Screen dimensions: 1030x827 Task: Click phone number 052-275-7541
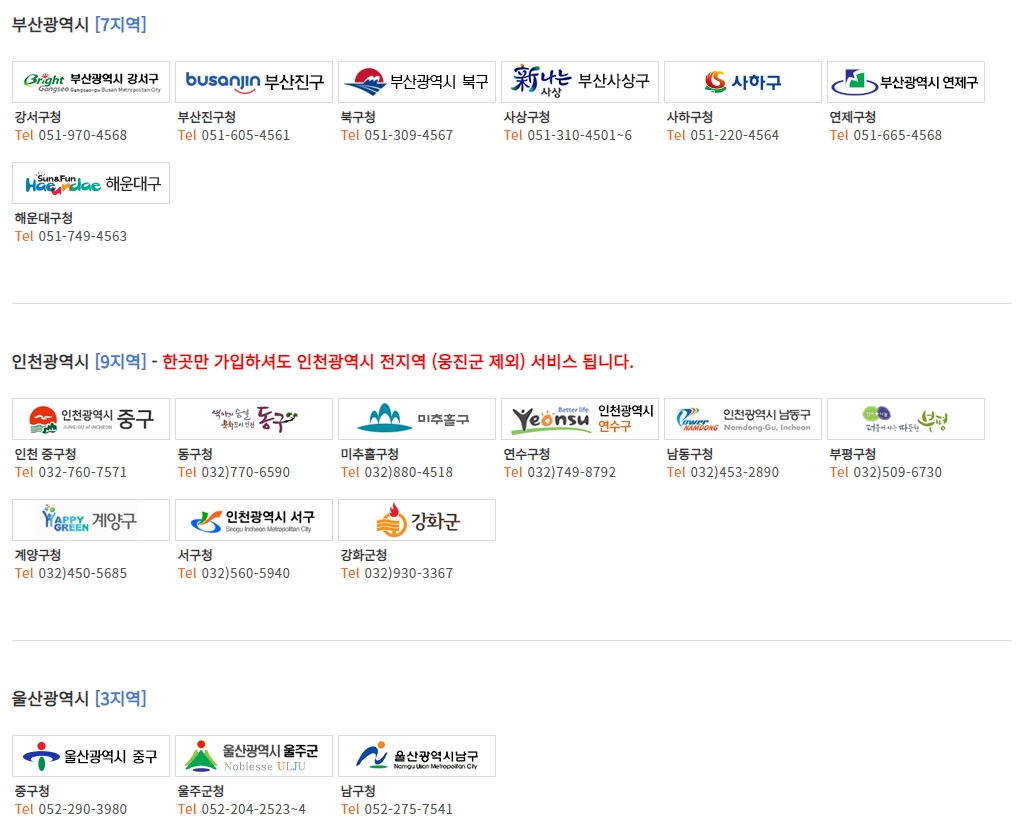[409, 809]
